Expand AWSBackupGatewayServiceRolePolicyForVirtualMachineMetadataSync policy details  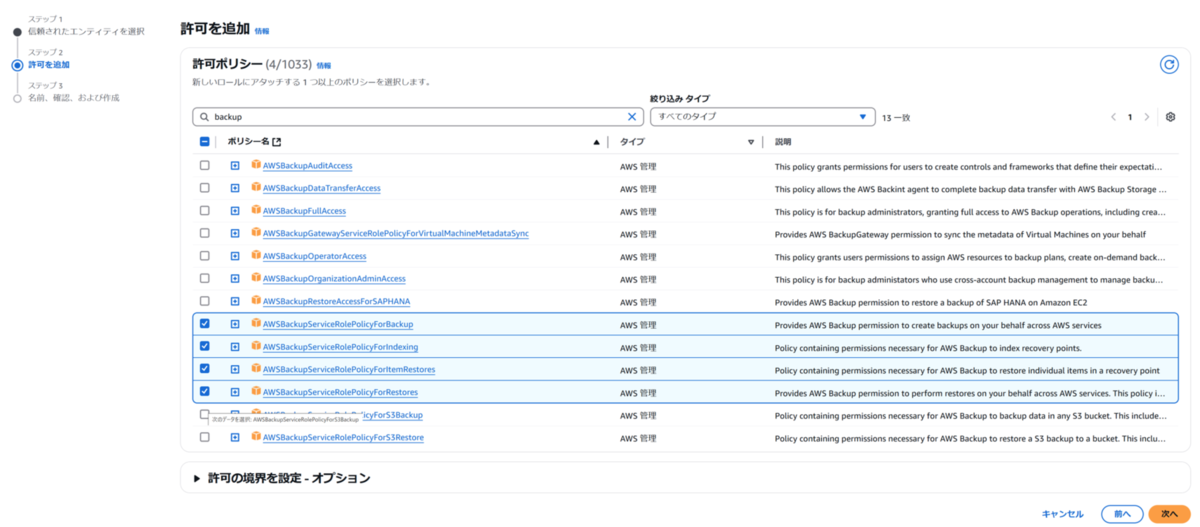pyautogui.click(x=235, y=233)
